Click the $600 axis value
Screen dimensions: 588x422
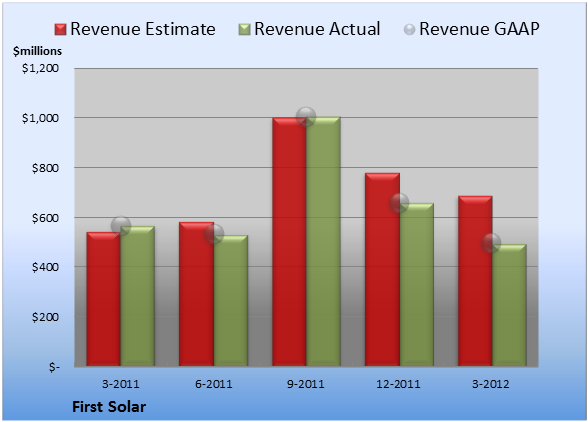45,218
